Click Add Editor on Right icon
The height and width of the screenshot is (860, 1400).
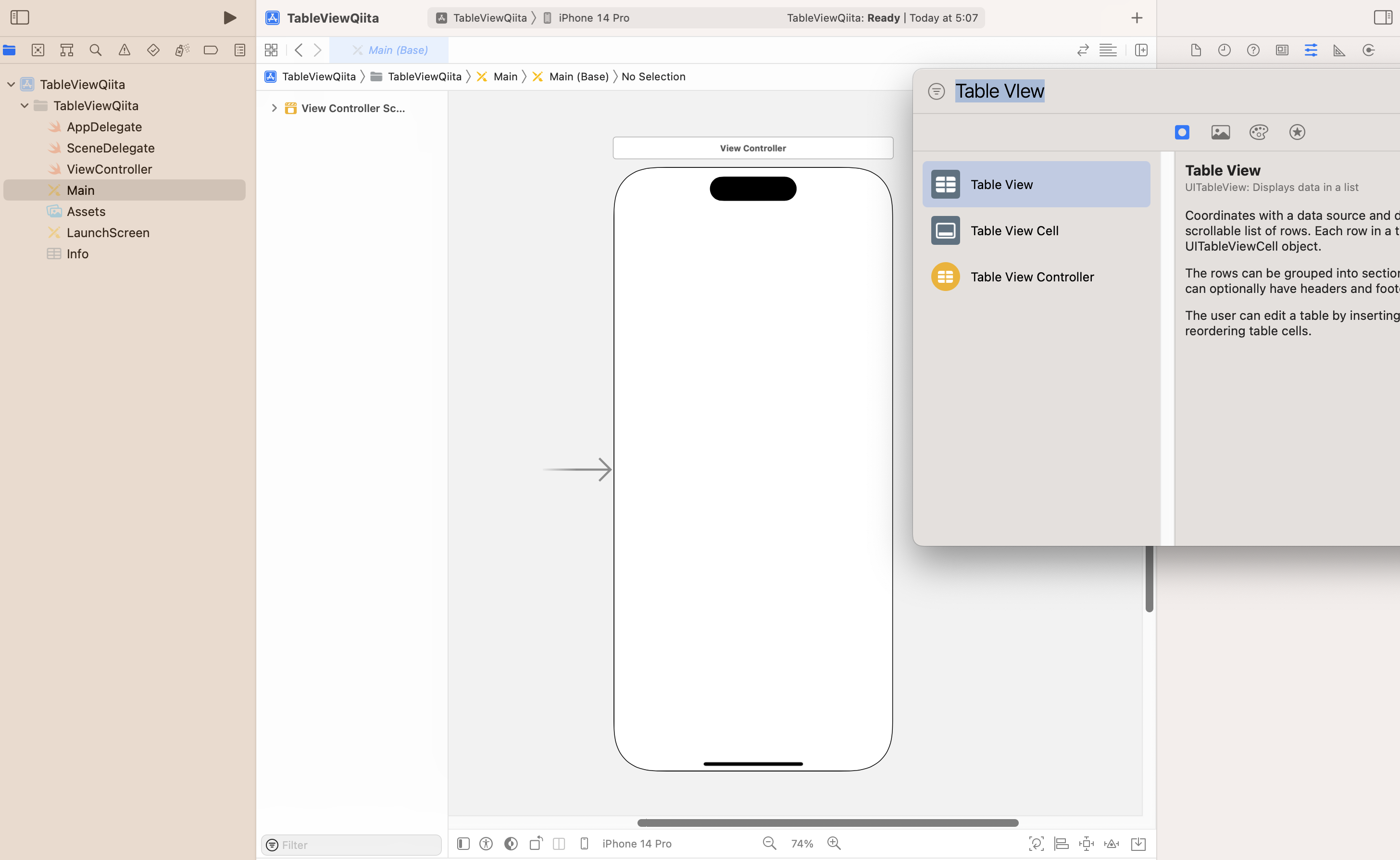[1141, 50]
